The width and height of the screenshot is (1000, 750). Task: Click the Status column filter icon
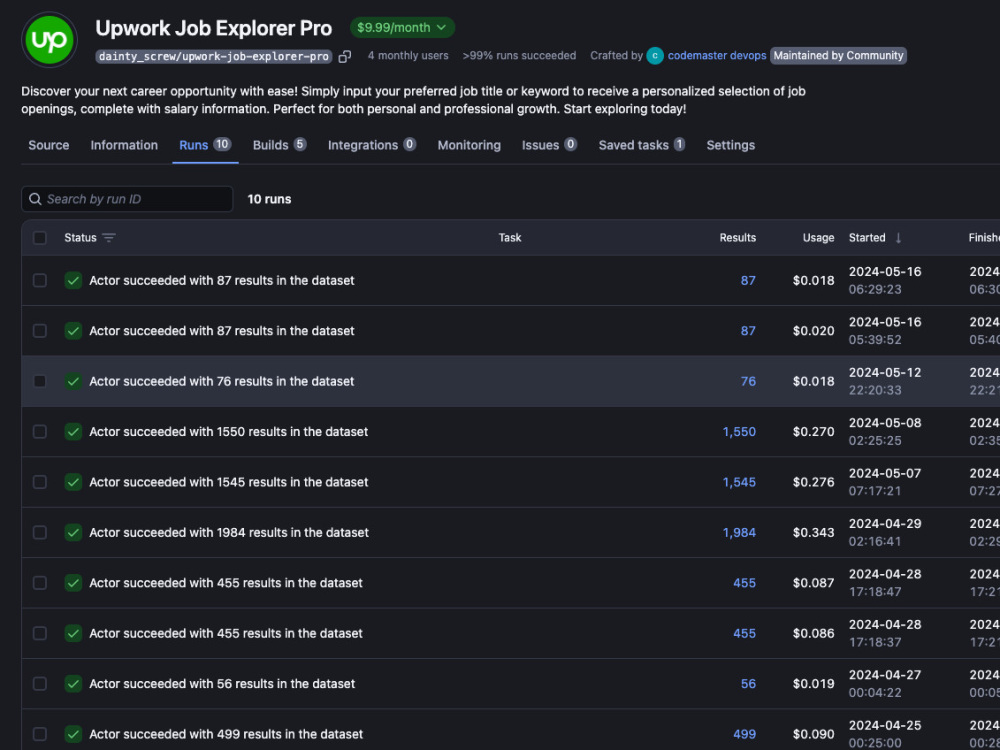coord(109,238)
